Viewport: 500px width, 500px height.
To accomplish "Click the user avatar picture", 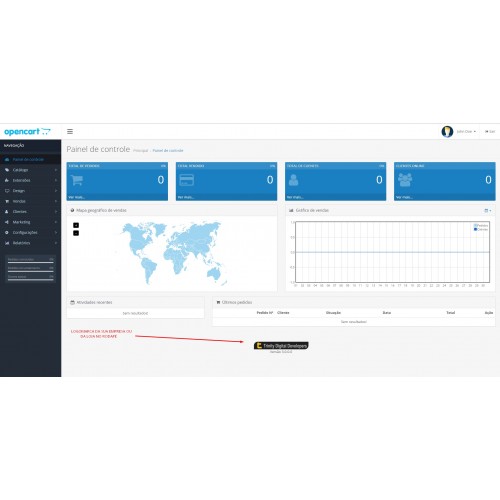I will point(447,132).
